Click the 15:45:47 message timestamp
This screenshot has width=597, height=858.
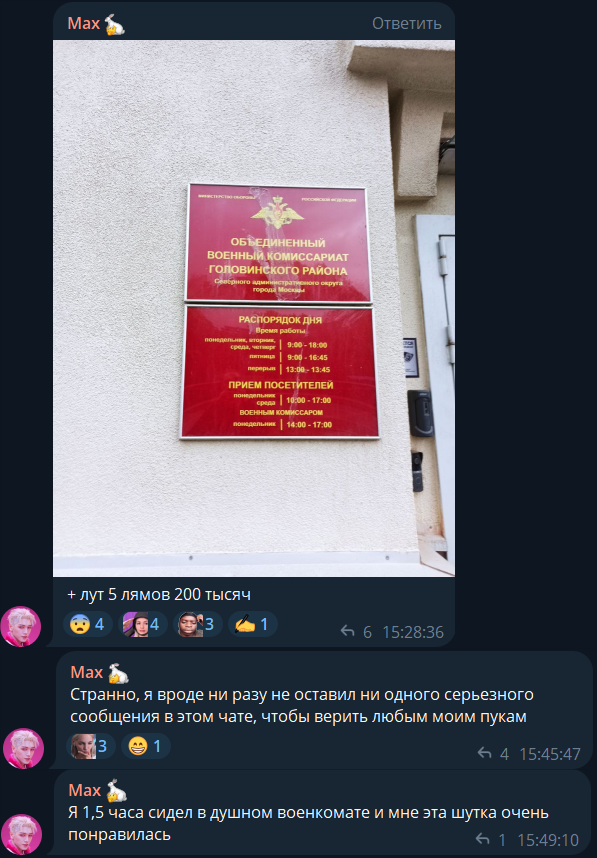point(550,754)
